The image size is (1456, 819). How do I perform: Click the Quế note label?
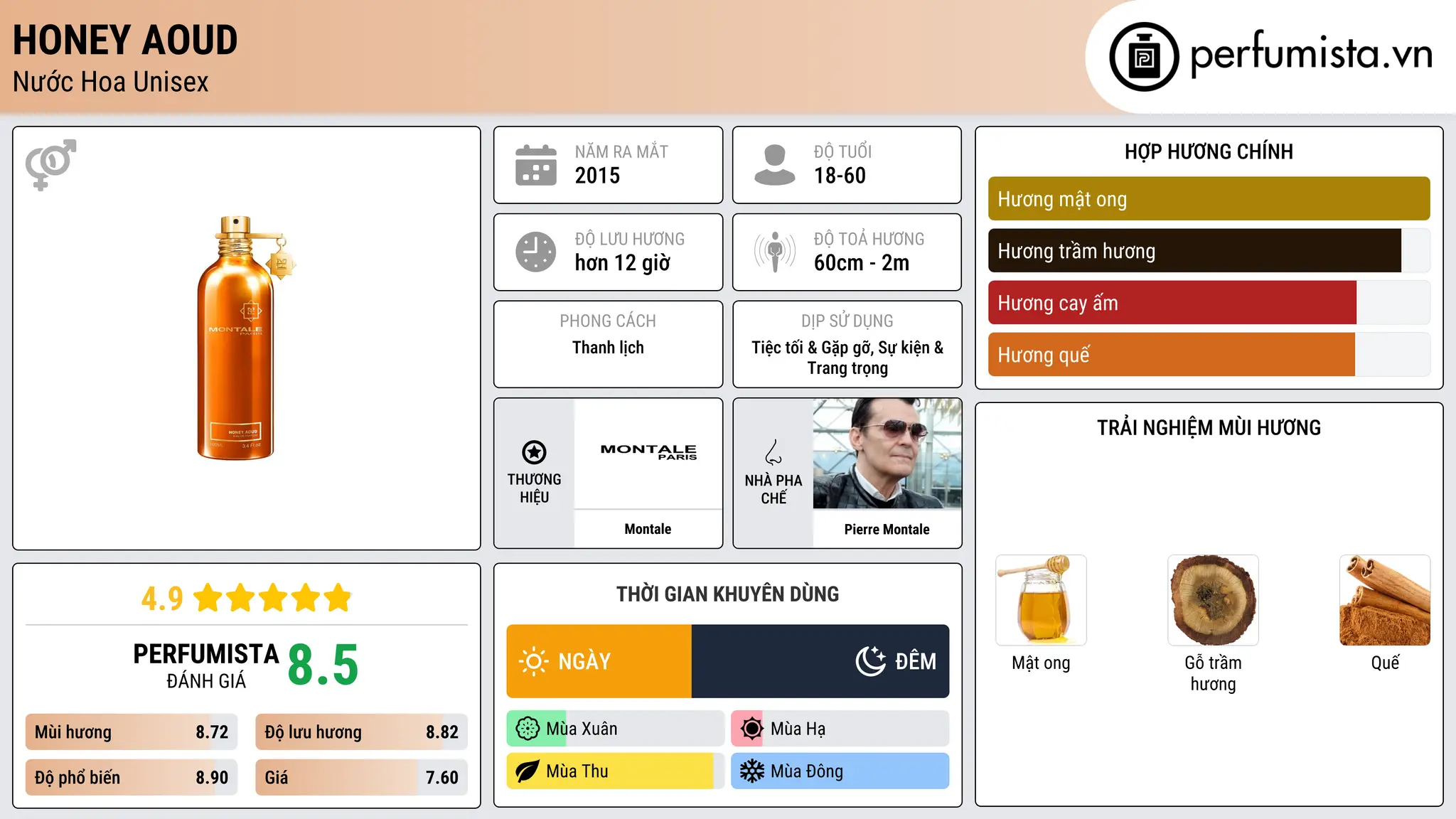[x=1385, y=663]
